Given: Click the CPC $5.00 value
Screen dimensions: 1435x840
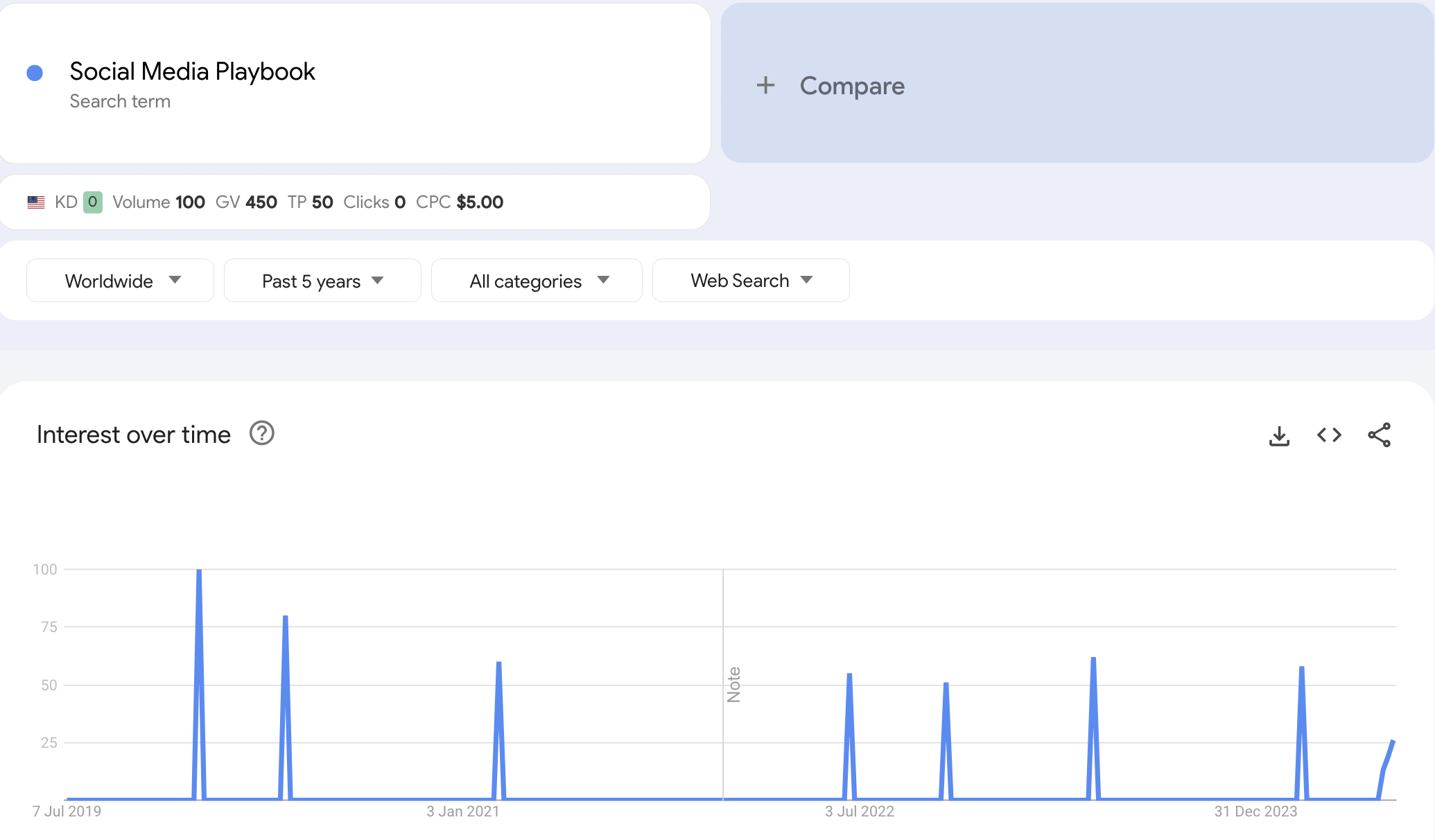Looking at the screenshot, I should (x=479, y=202).
